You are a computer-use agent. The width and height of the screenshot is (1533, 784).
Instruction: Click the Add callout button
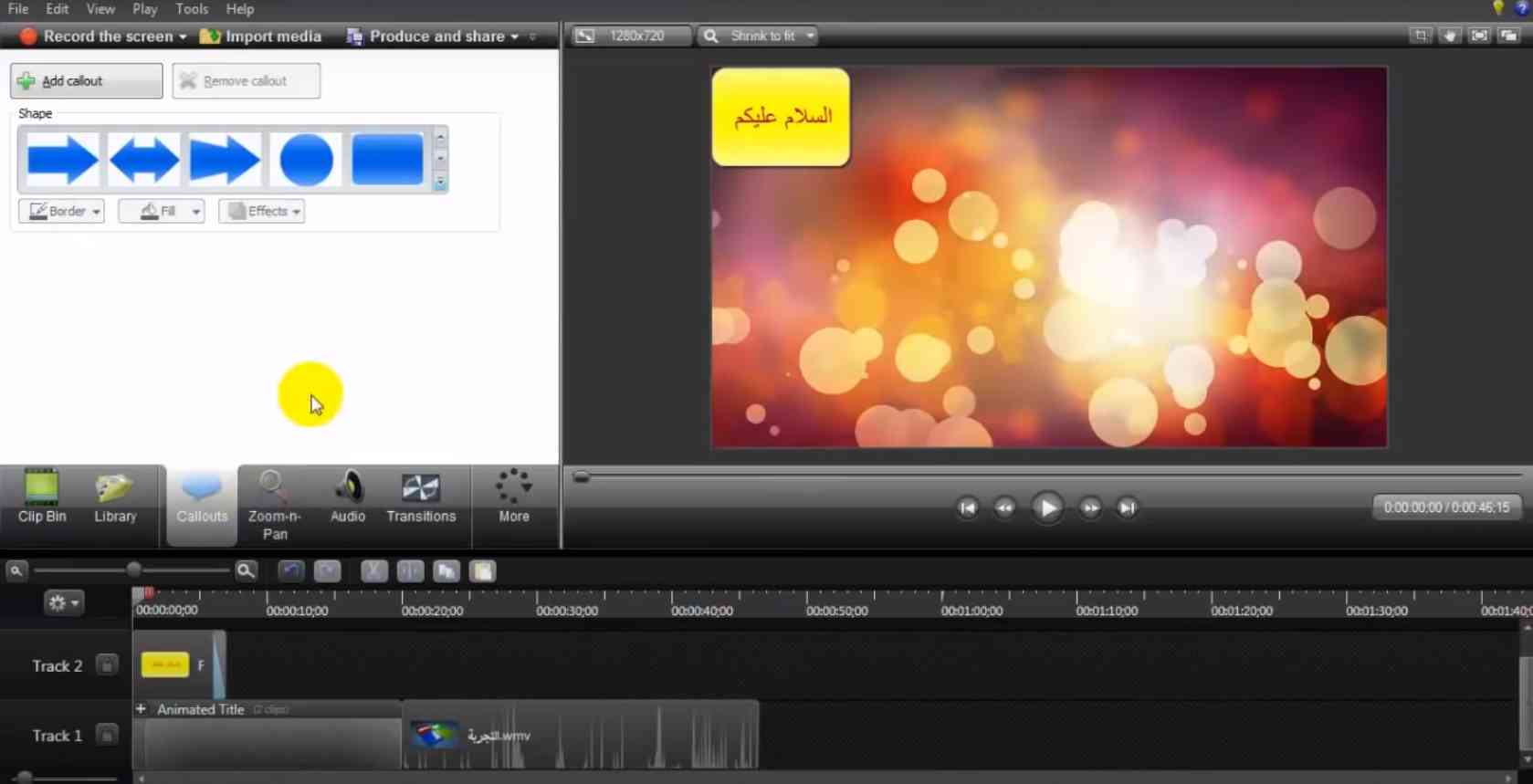pos(87,81)
